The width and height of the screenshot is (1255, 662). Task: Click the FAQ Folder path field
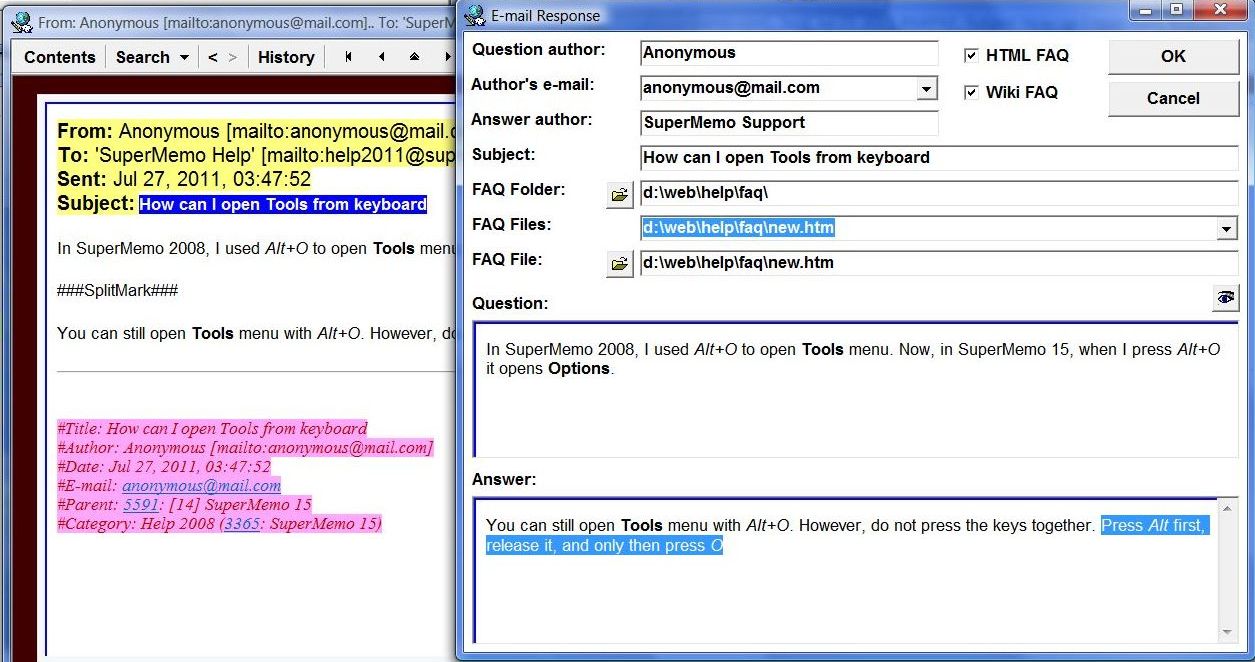click(939, 193)
